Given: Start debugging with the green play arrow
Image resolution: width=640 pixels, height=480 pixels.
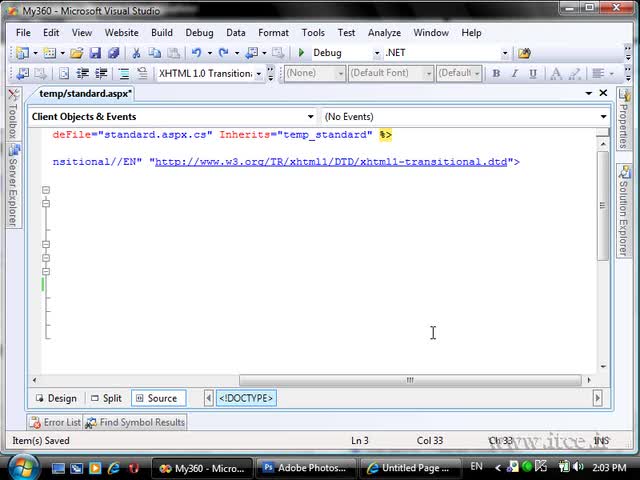Looking at the screenshot, I should pyautogui.click(x=301, y=53).
